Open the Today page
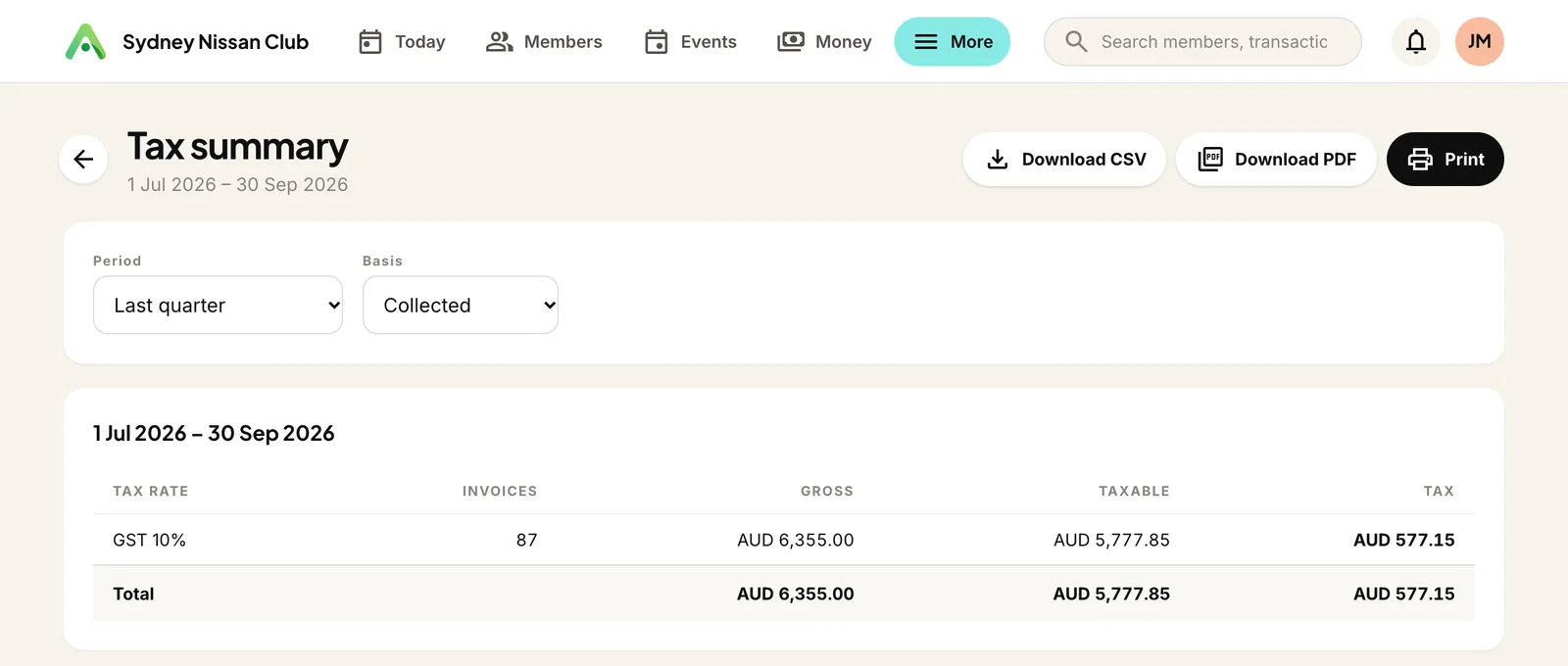 402,42
